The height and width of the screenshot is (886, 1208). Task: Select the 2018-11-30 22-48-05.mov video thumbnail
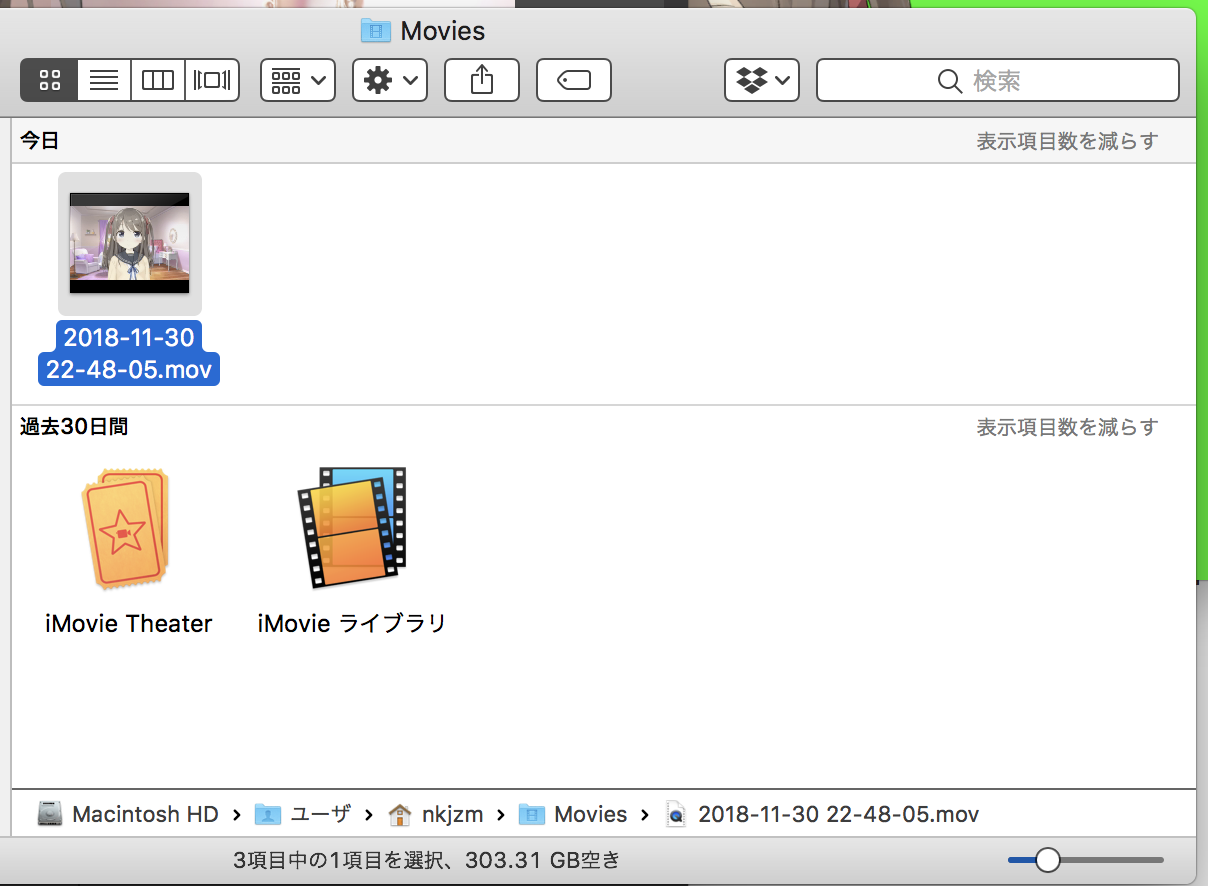[130, 243]
